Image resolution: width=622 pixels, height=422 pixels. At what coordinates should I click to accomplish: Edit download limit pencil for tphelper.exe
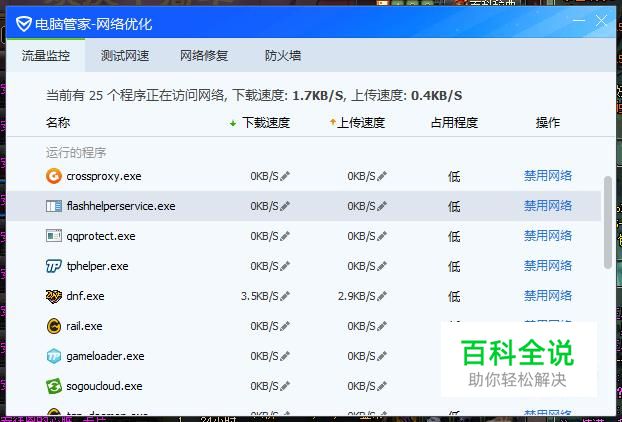click(x=285, y=266)
